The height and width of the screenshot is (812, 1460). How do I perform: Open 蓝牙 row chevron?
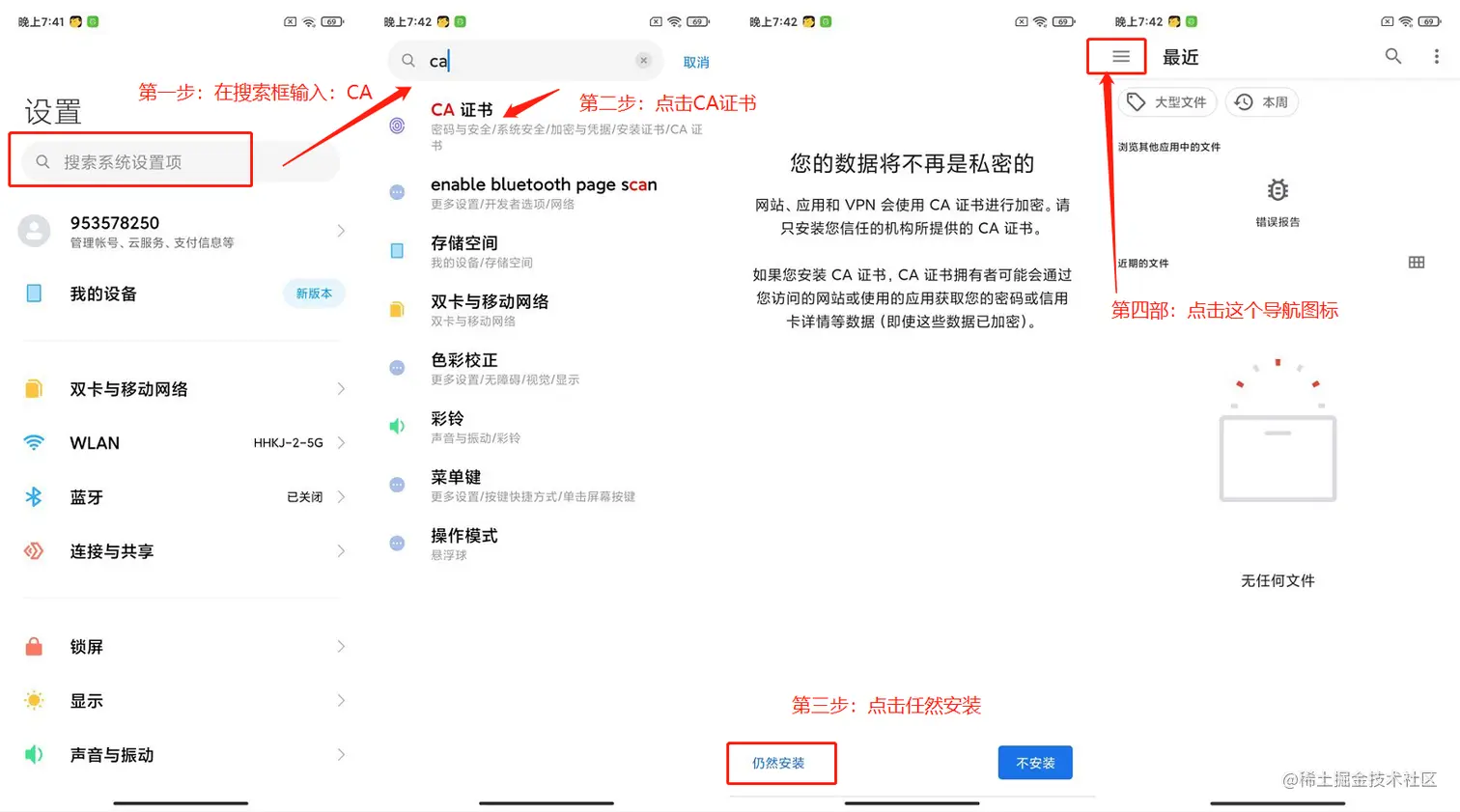coord(341,497)
